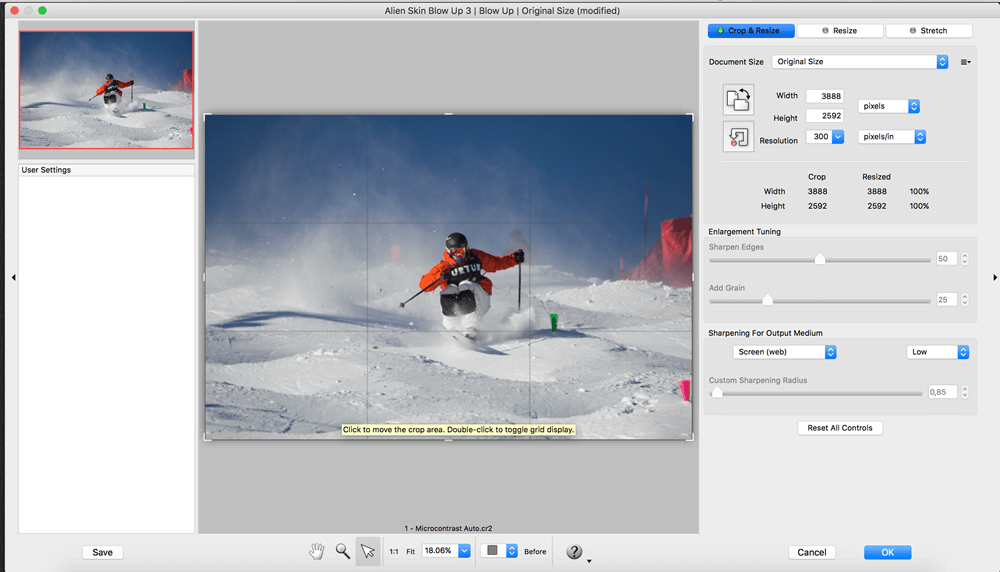This screenshot has height=572, width=1000.
Task: Toggle the Before preview button
Action: click(535, 552)
